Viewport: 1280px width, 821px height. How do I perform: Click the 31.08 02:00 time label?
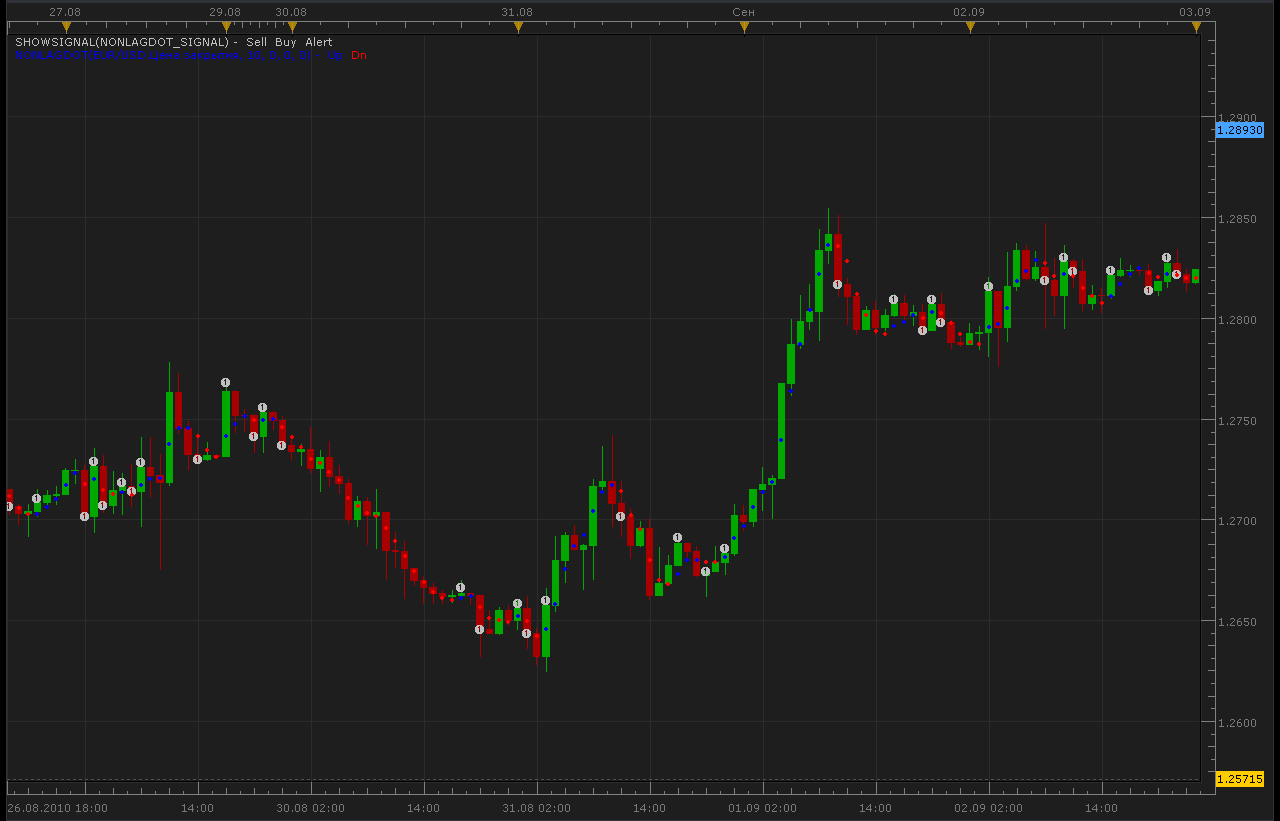(x=536, y=807)
